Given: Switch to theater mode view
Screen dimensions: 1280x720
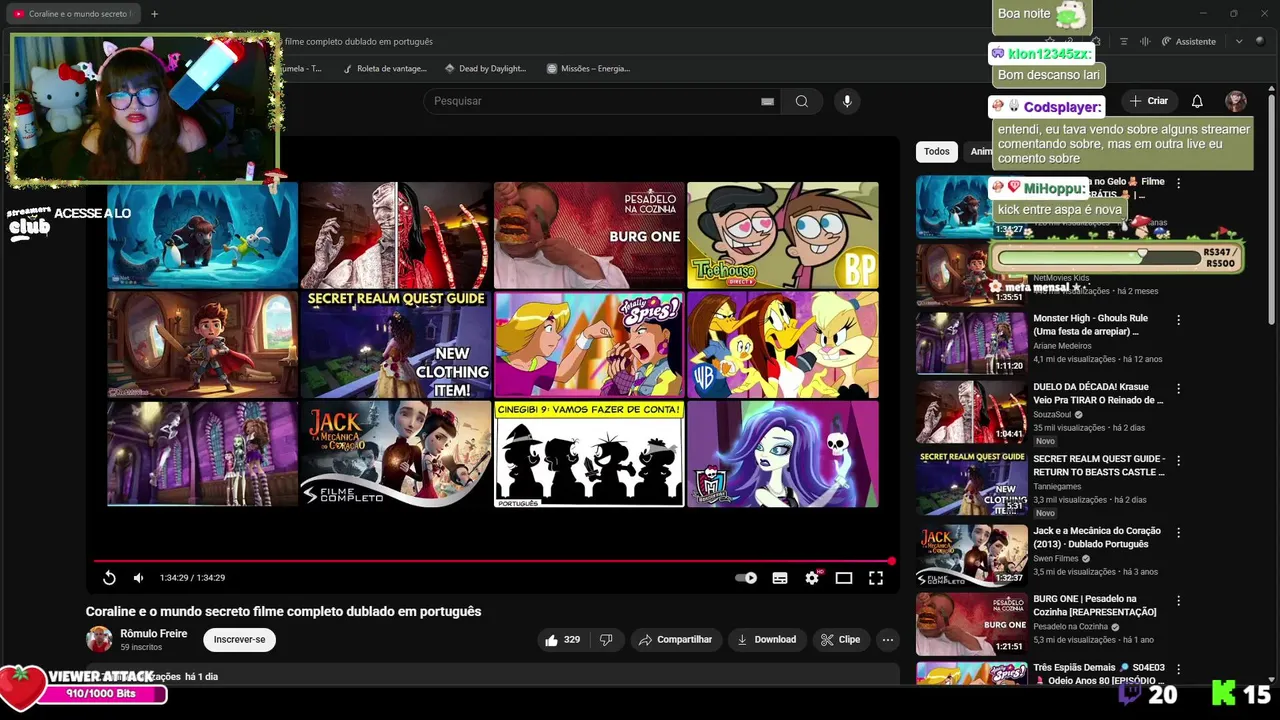Looking at the screenshot, I should pos(844,578).
